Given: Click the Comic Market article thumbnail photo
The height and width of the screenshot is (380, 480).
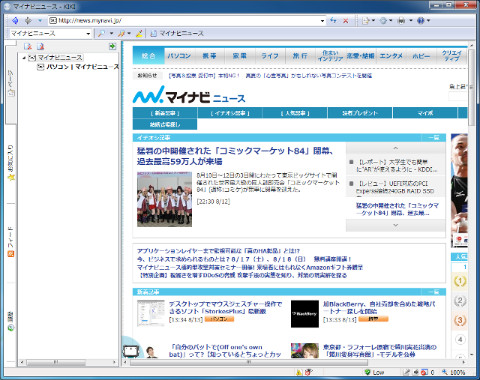Looking at the screenshot, I should 164,199.
